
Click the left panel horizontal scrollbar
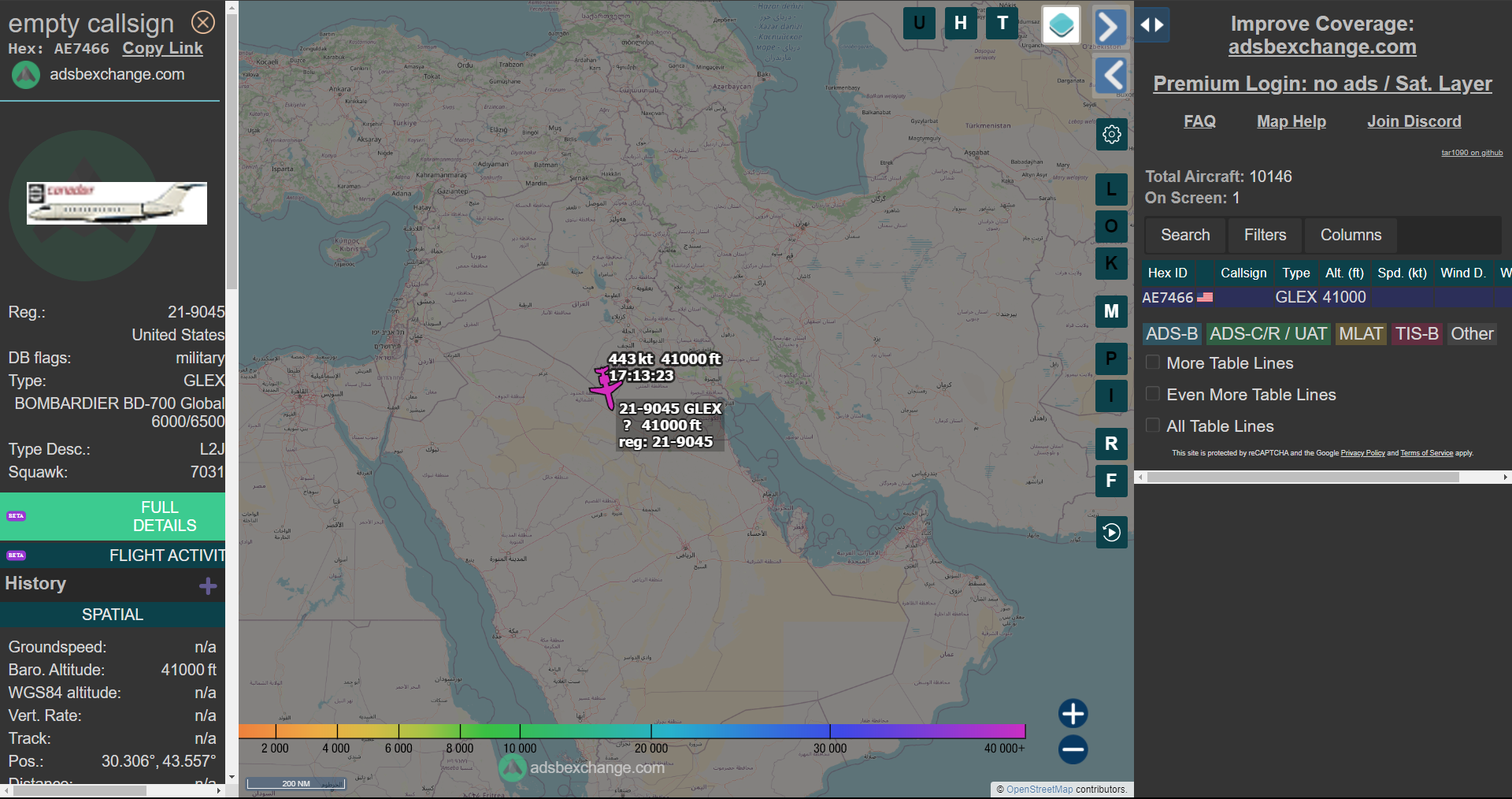pos(80,790)
